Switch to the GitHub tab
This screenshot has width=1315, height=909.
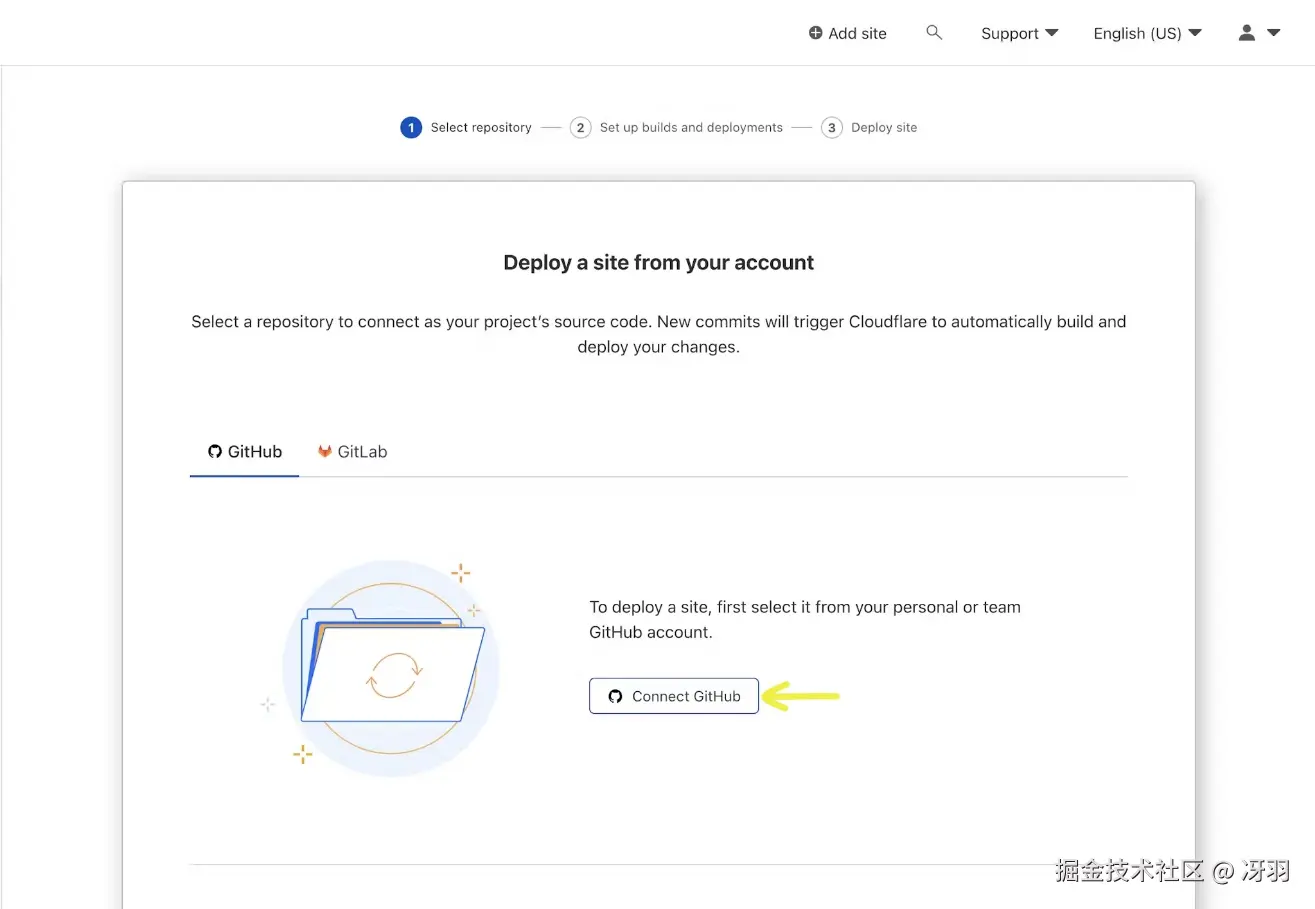[245, 452]
